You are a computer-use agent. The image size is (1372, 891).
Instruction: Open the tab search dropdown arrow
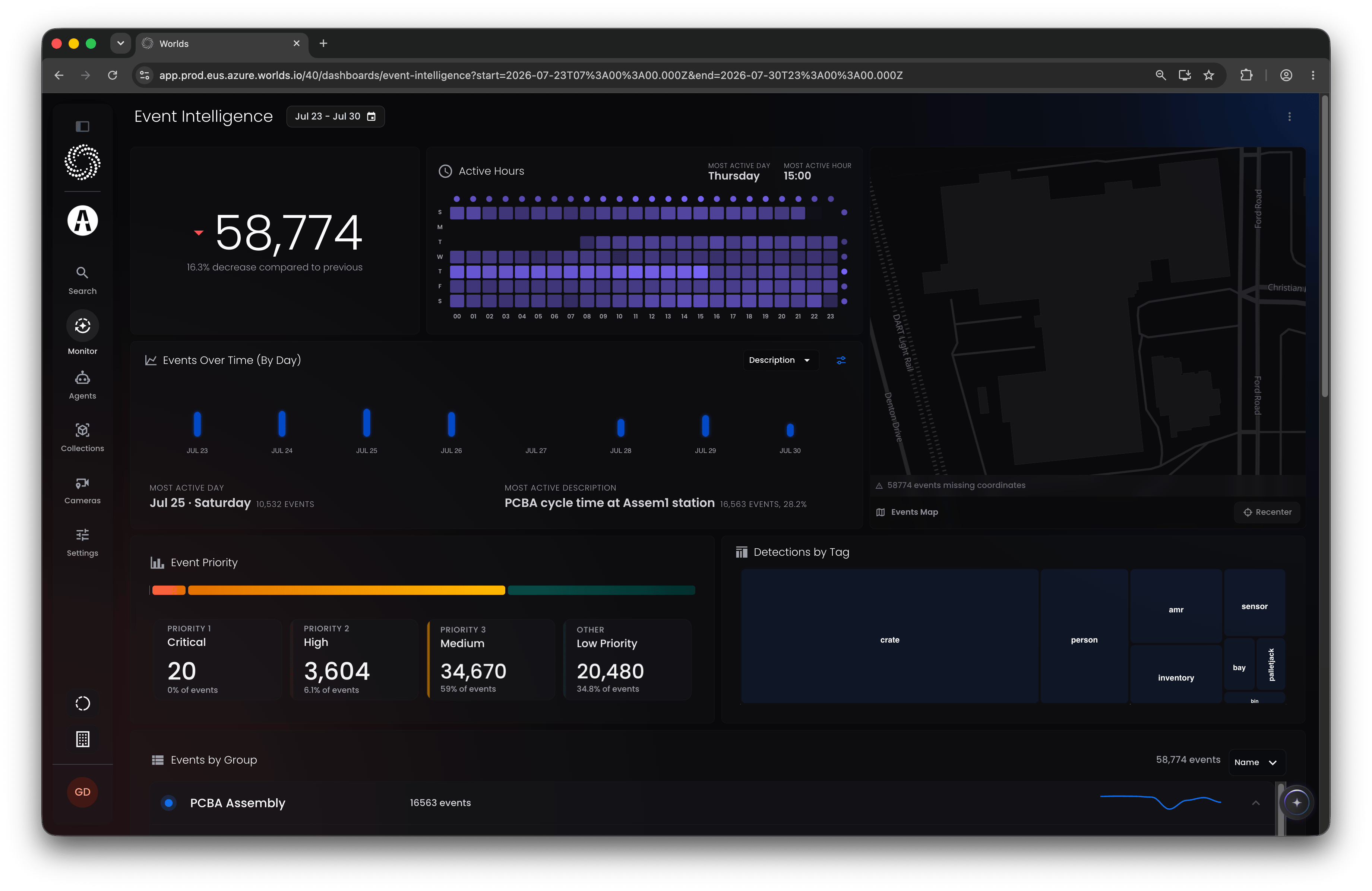pyautogui.click(x=120, y=43)
